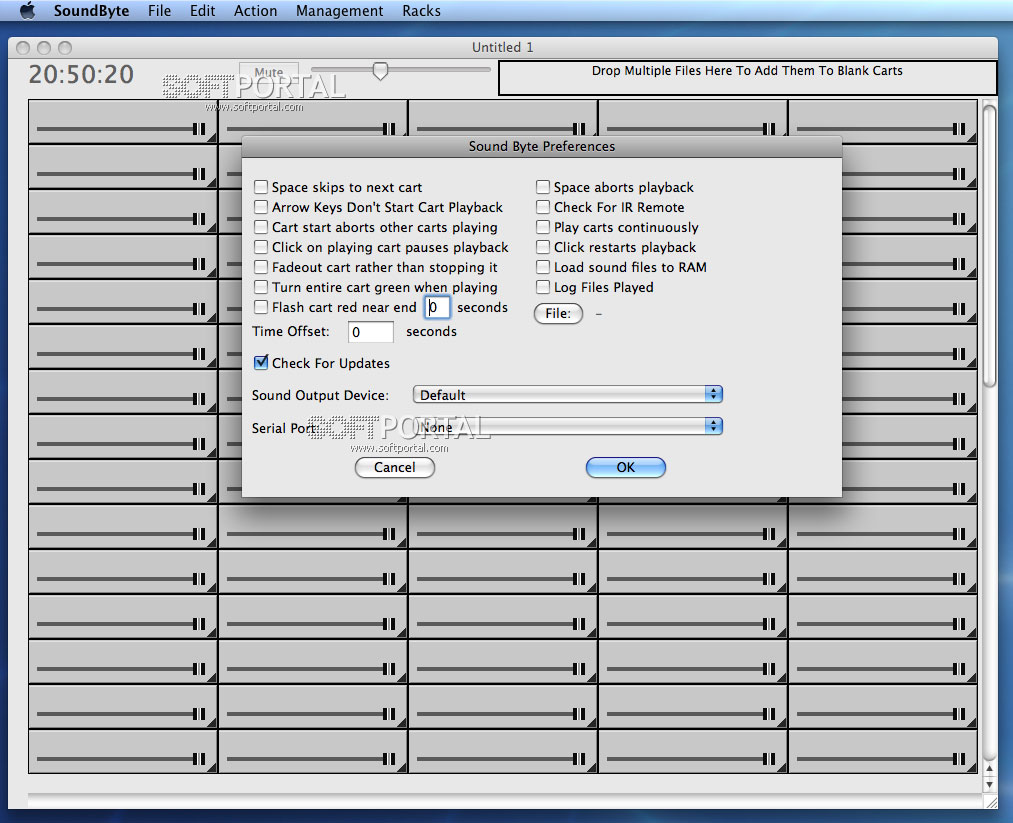Click the Mute button

point(269,72)
